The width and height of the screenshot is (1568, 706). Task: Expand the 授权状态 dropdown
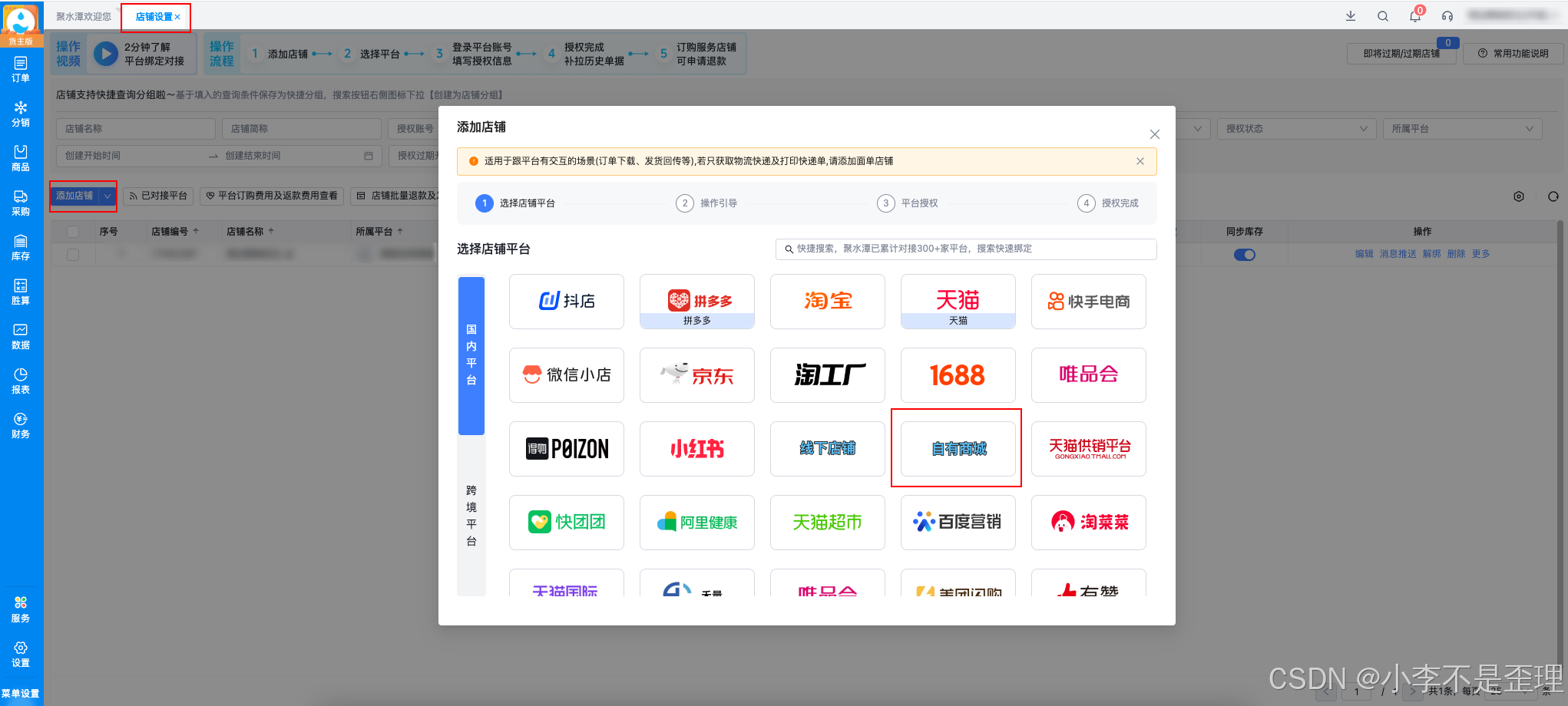tap(1296, 129)
